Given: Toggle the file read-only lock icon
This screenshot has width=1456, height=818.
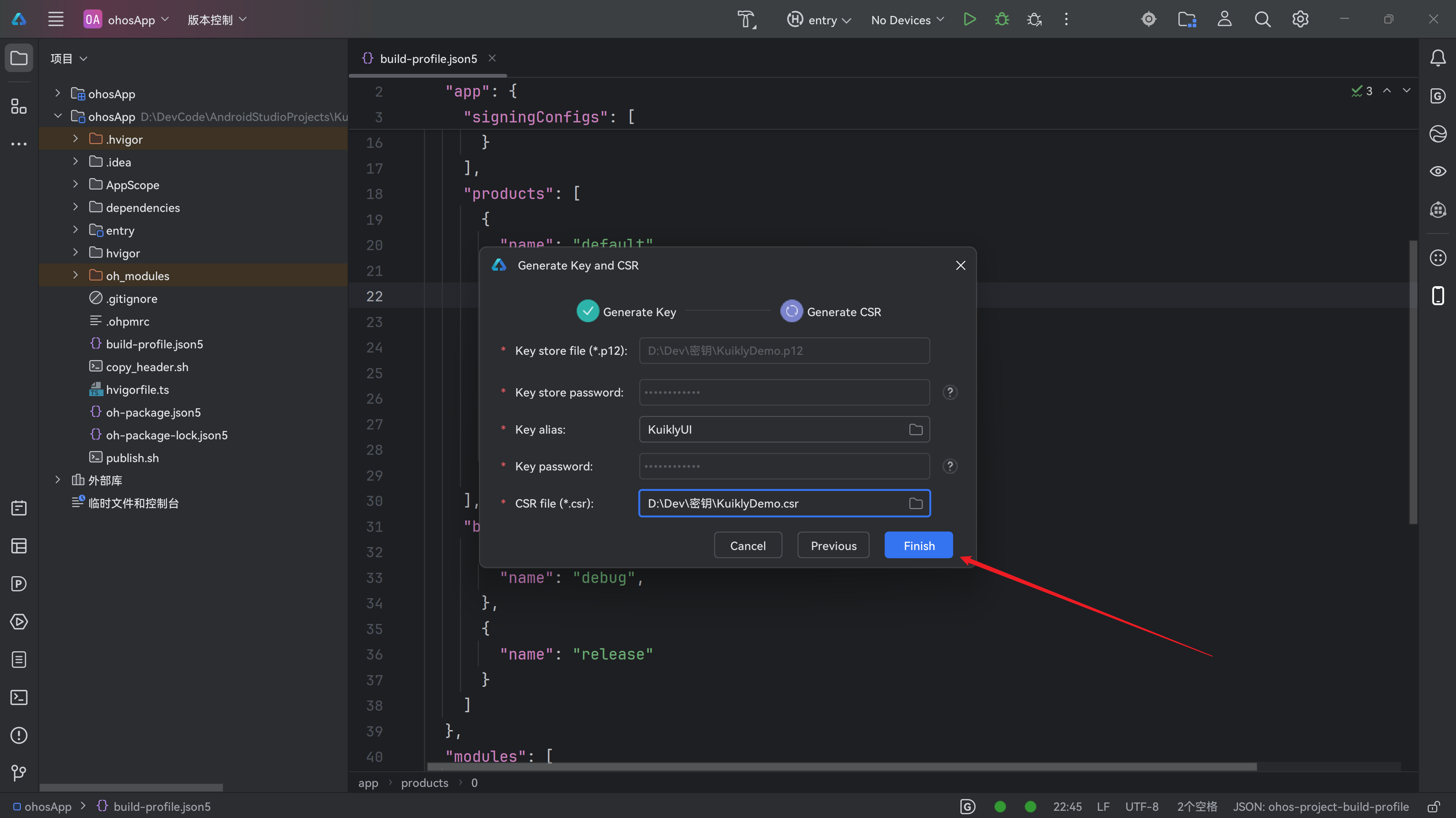Looking at the screenshot, I should point(1433,807).
